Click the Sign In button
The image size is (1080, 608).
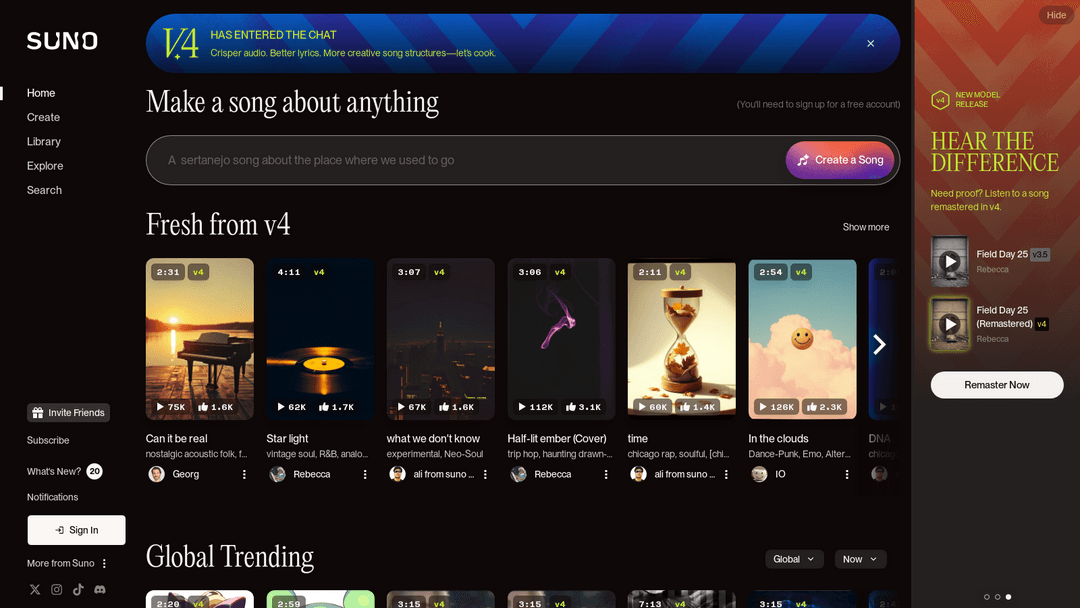pos(76,530)
